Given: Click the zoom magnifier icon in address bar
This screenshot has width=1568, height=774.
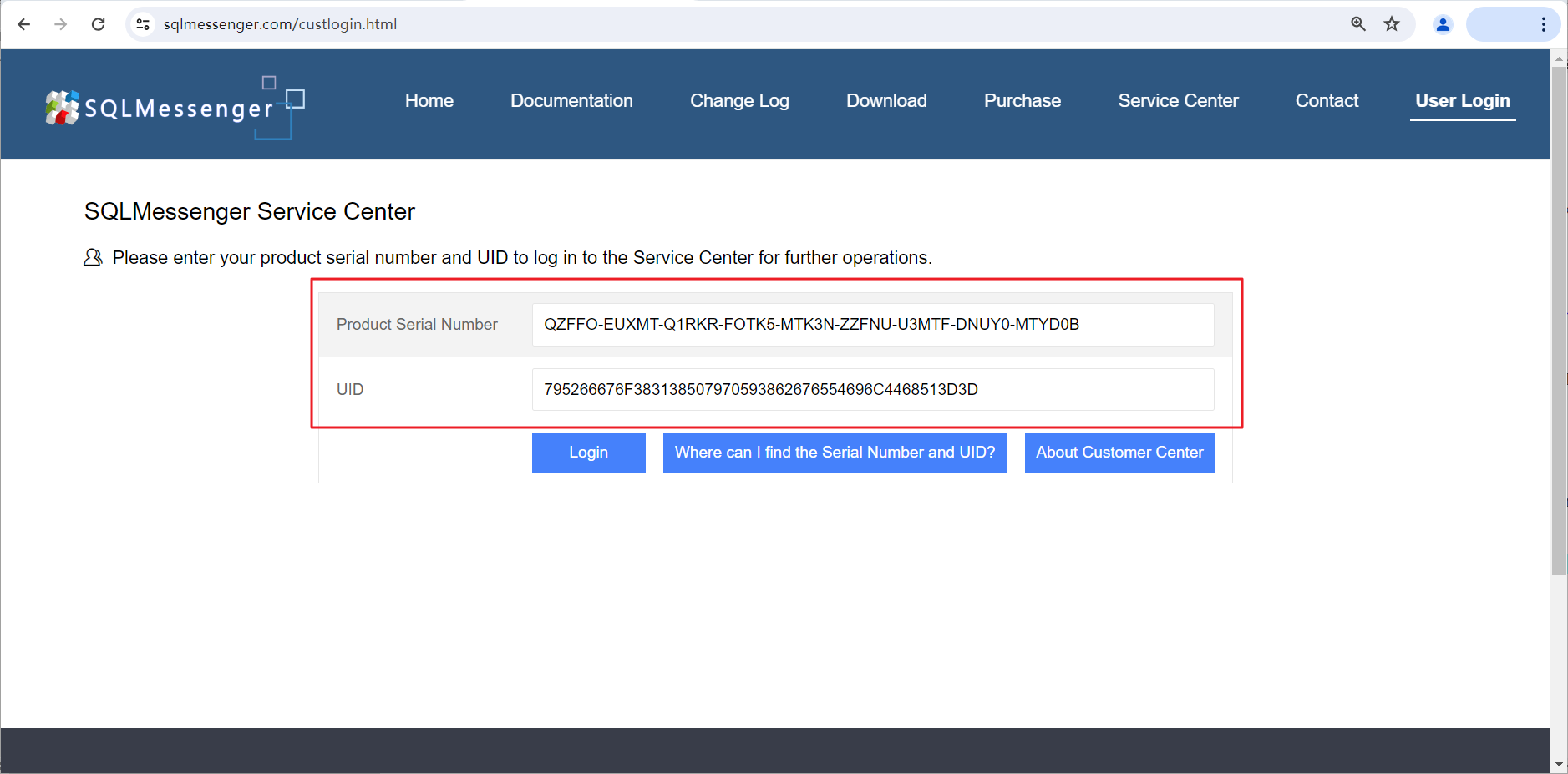Looking at the screenshot, I should [1358, 24].
